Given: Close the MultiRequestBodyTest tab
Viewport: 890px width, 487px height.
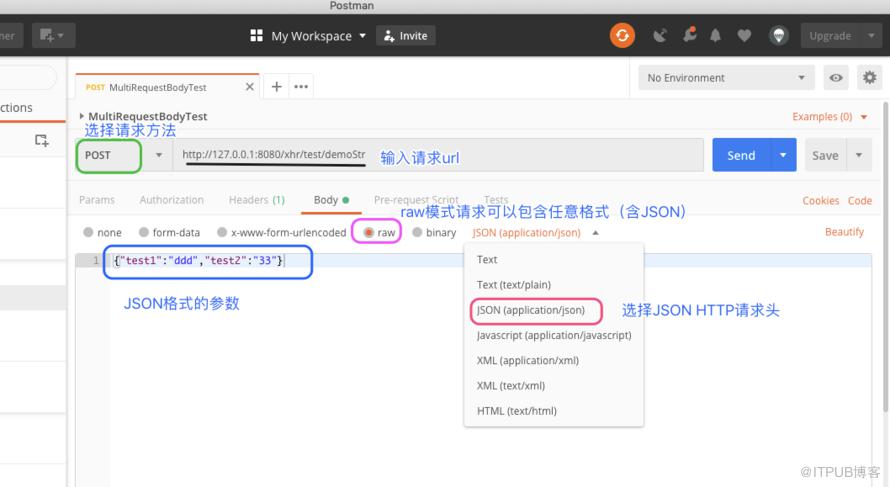Looking at the screenshot, I should coord(249,87).
